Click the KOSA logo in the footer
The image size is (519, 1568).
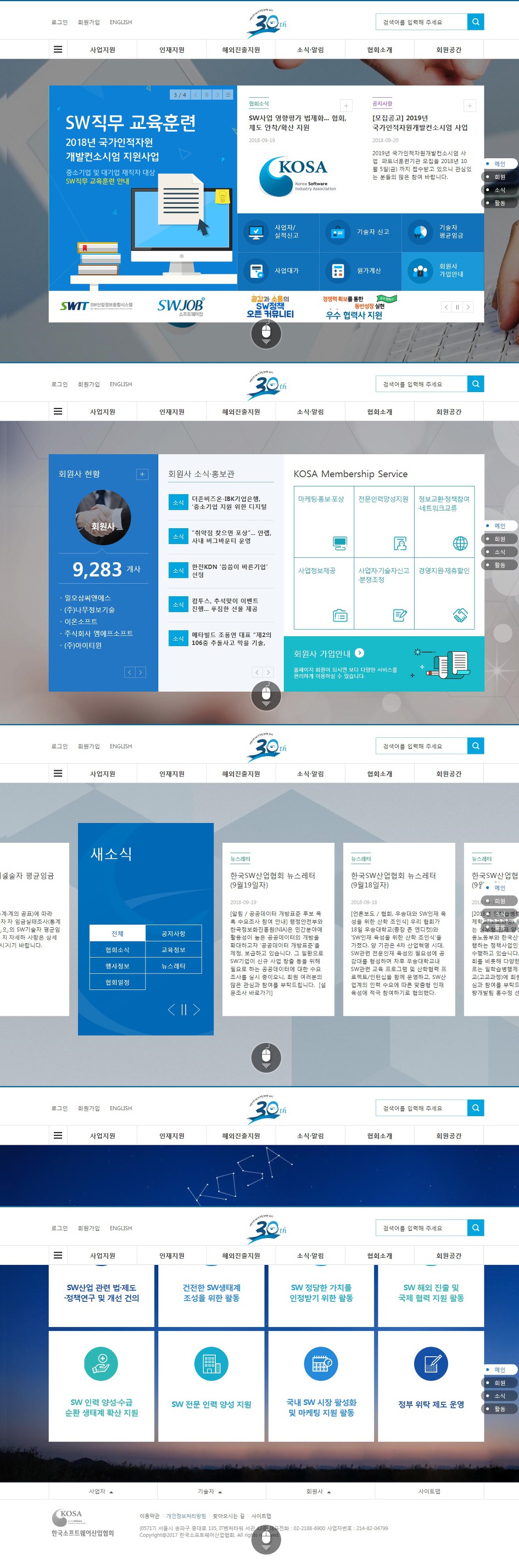click(82, 1523)
